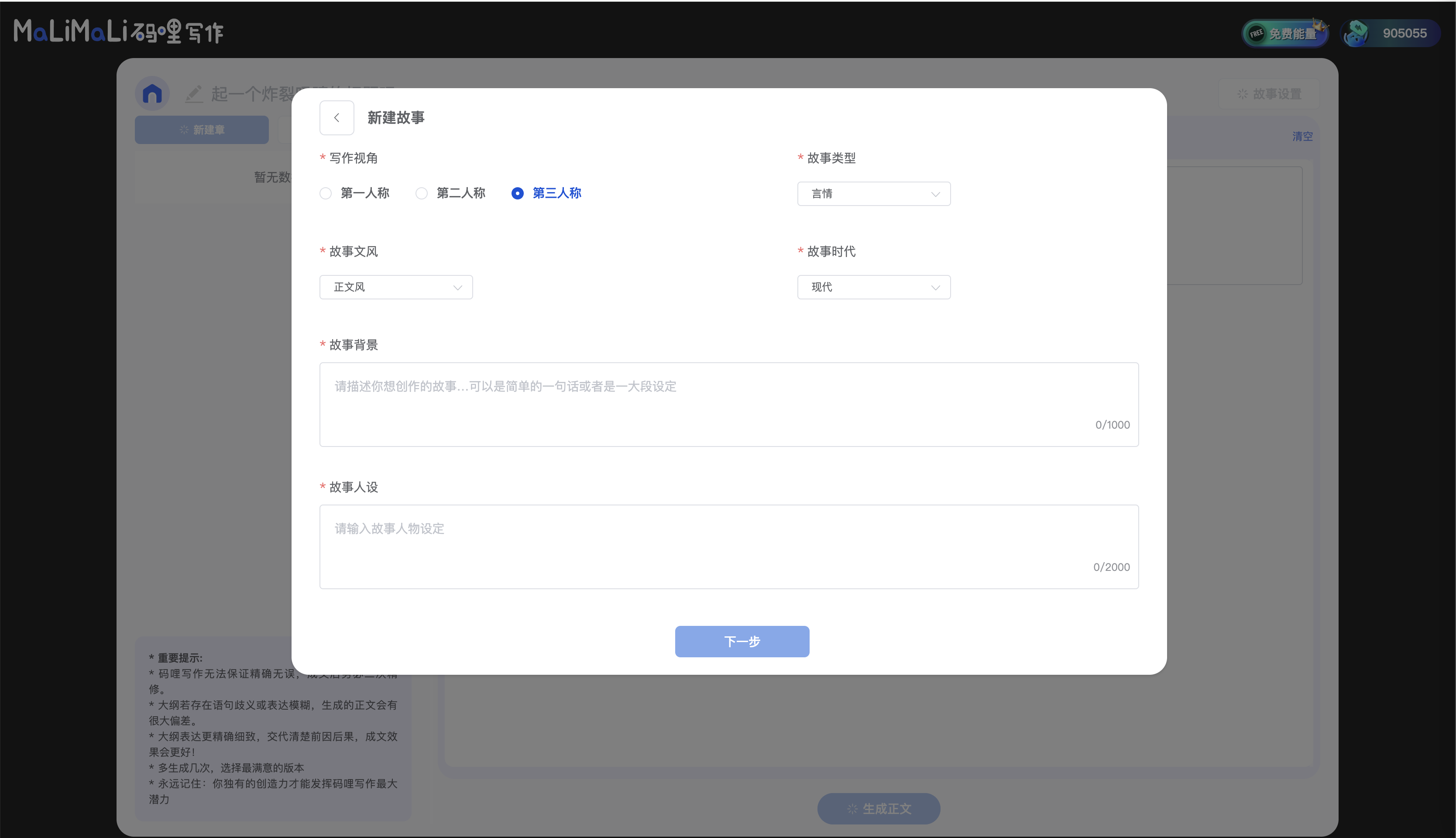The height and width of the screenshot is (838, 1456).
Task: Click the free energy badge icon
Action: click(x=1256, y=33)
